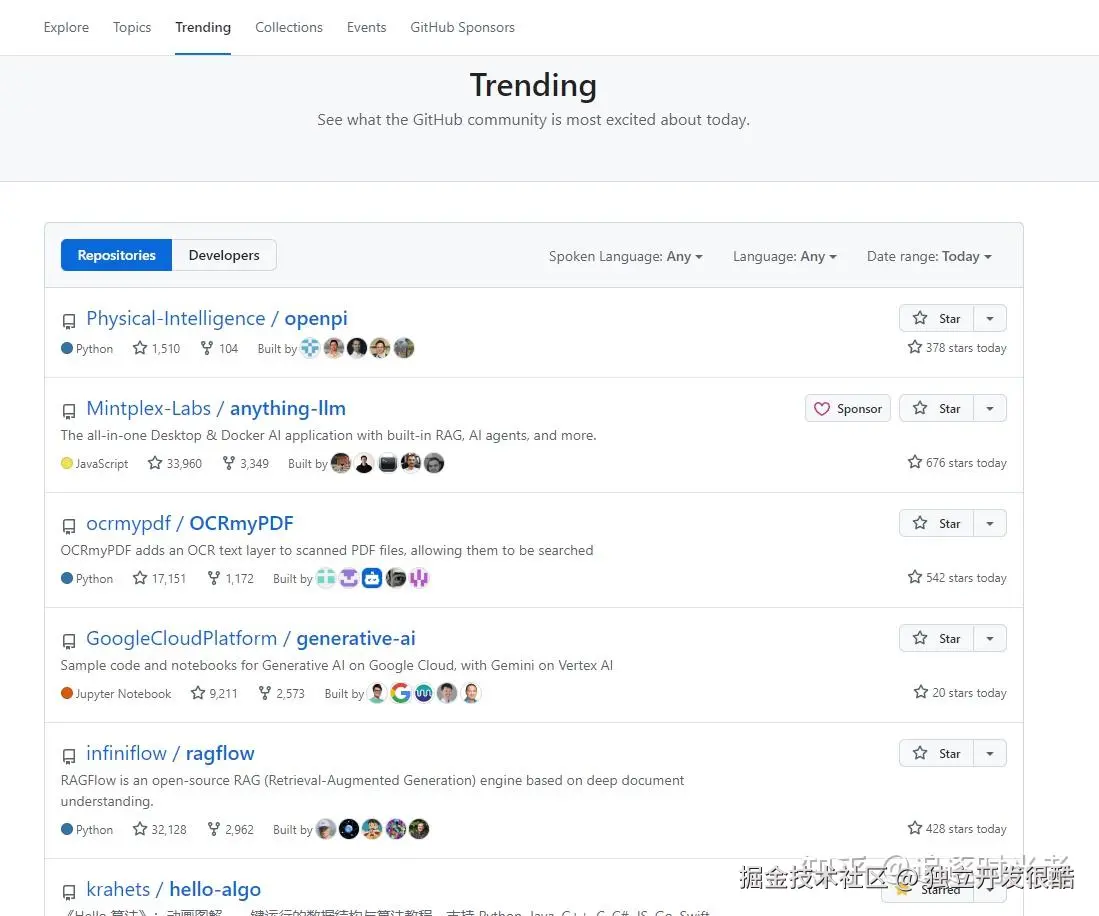This screenshot has height=916, width=1099.
Task: Open GitHub Sponsors tab
Action: tap(463, 27)
